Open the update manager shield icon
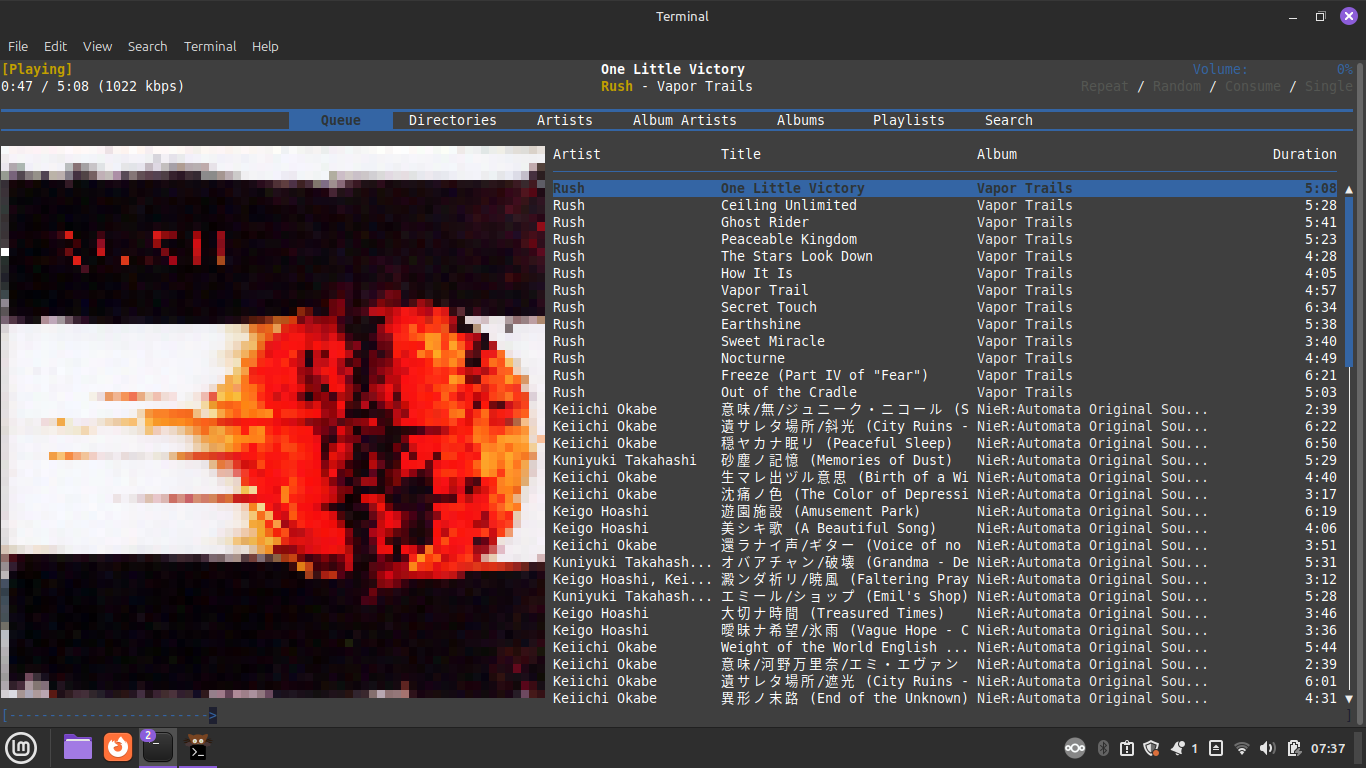Image resolution: width=1366 pixels, height=768 pixels. (1151, 748)
